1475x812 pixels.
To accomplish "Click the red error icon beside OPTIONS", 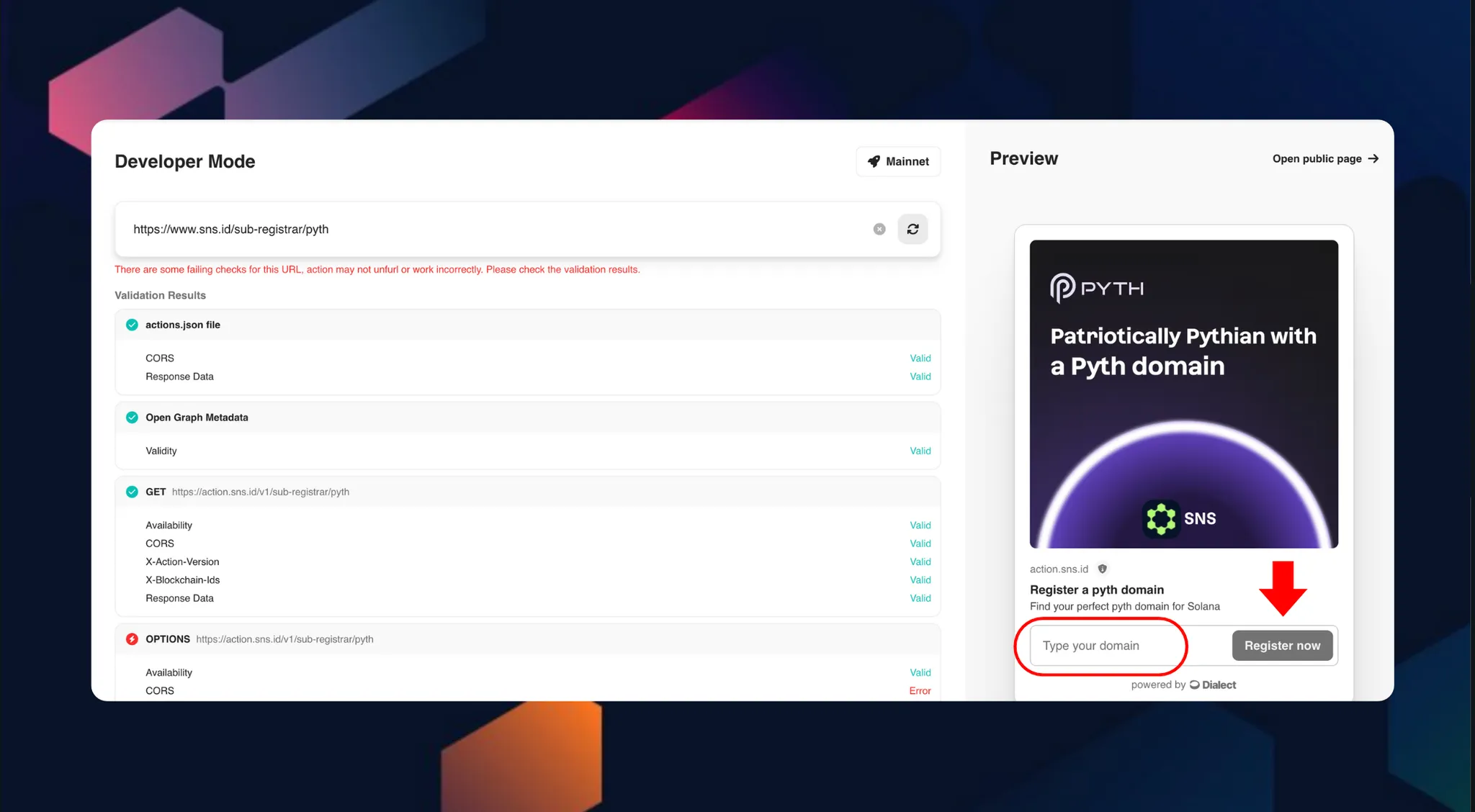I will (132, 639).
